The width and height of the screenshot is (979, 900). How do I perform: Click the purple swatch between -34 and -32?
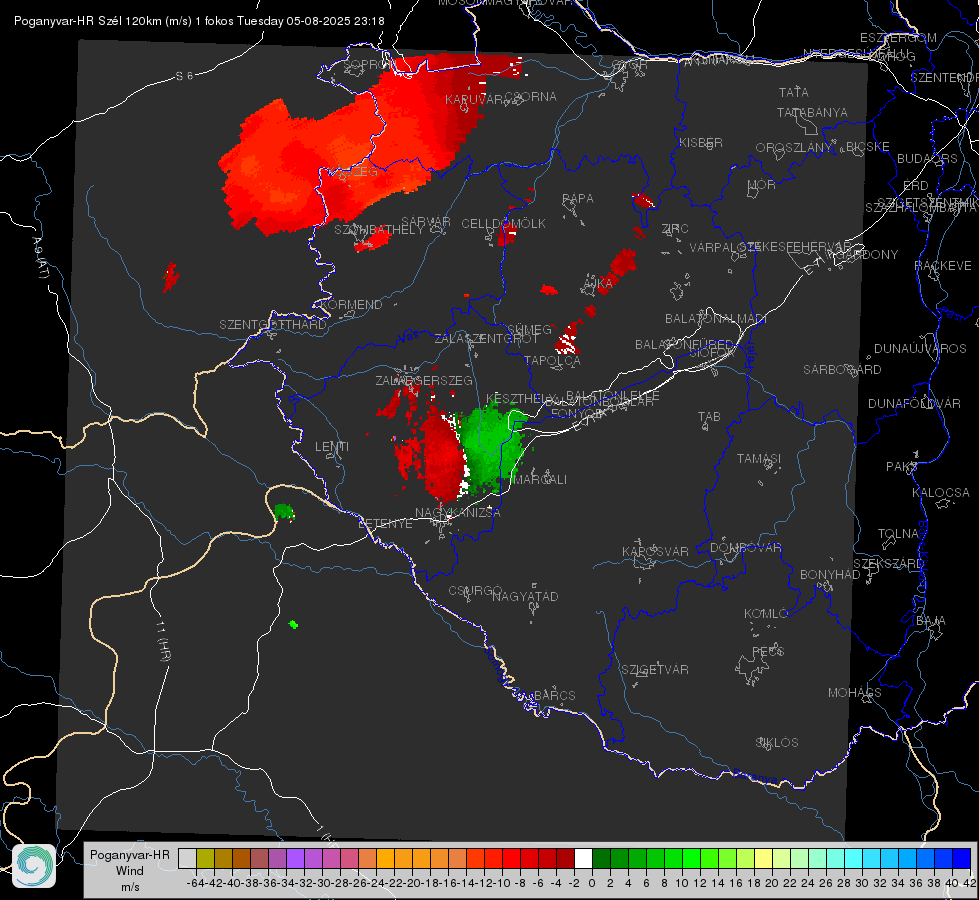tap(295, 858)
